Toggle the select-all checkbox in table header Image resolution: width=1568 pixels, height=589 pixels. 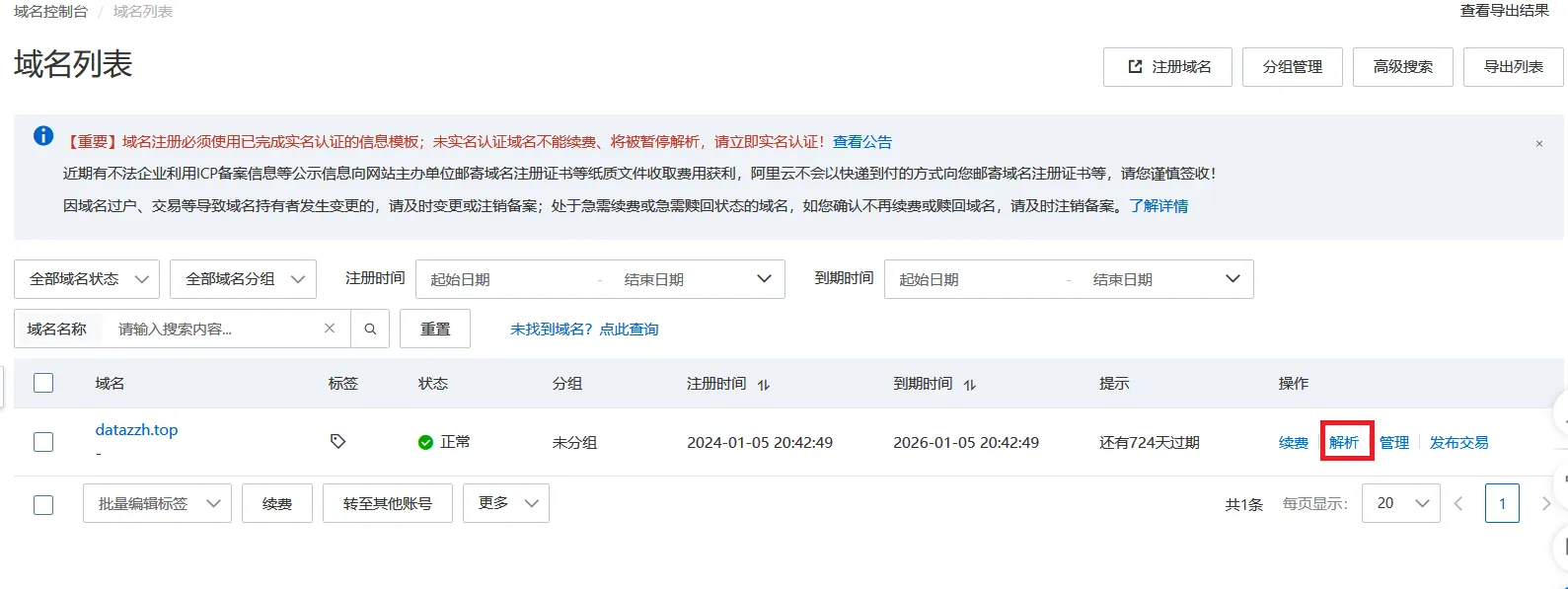tap(43, 383)
